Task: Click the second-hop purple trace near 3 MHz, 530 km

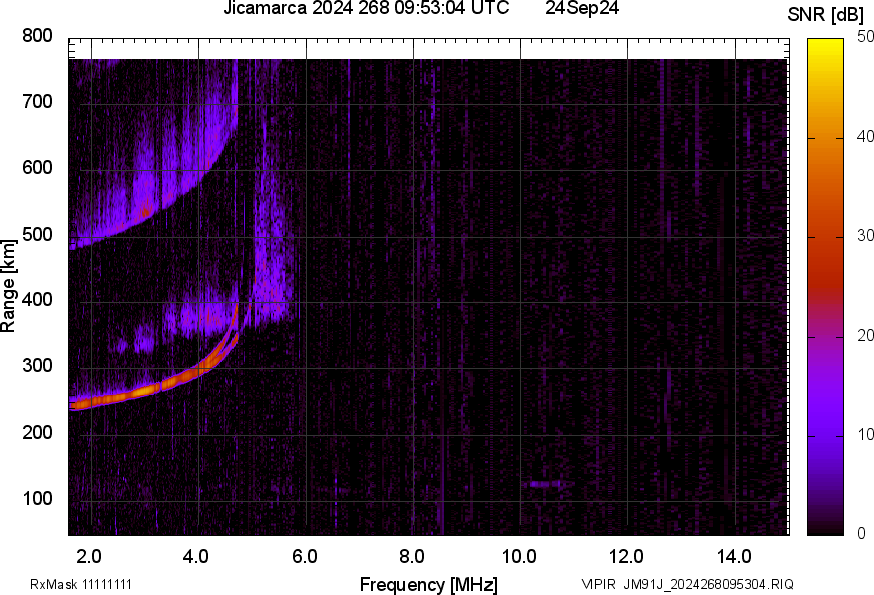Action: click(x=146, y=212)
